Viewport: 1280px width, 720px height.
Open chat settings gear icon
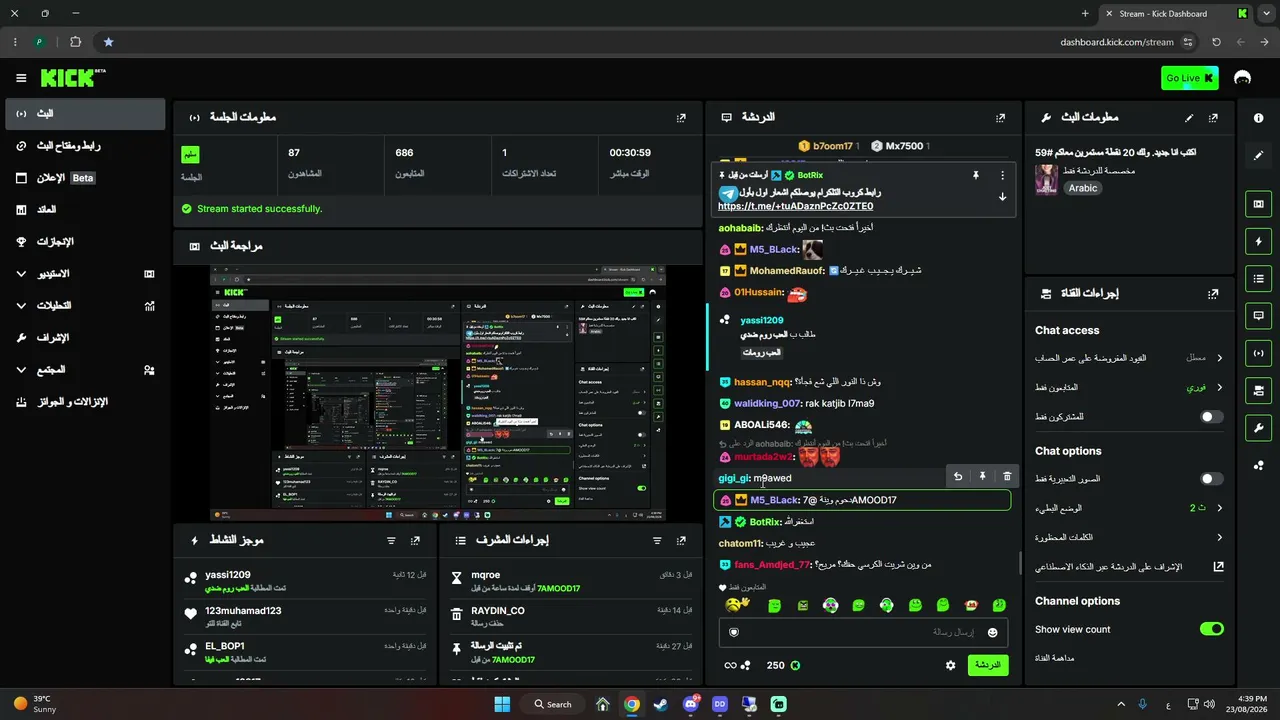[x=950, y=665]
